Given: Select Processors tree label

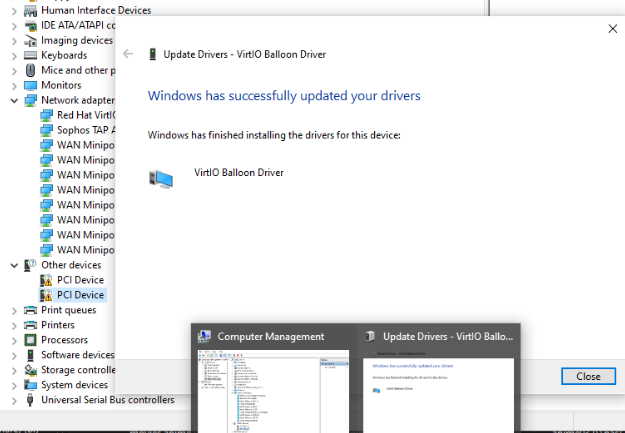Looking at the screenshot, I should click(65, 340).
